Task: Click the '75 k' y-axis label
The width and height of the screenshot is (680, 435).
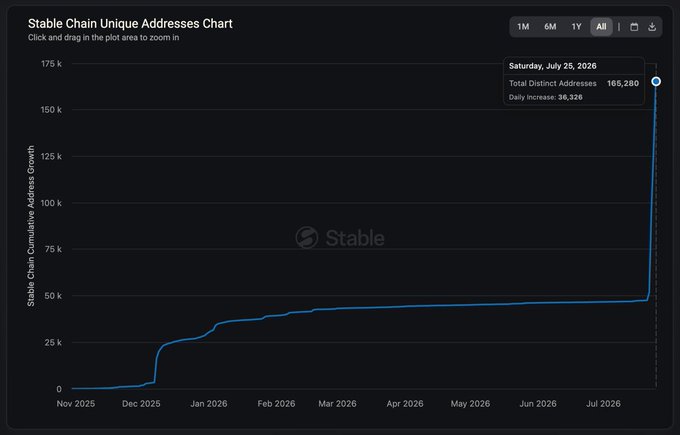Action: coord(53,249)
